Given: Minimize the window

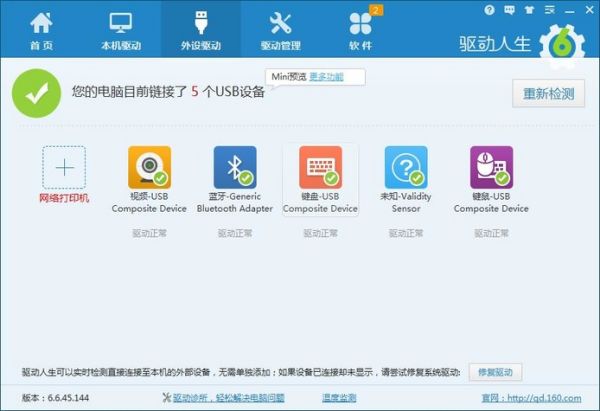Looking at the screenshot, I should click(x=569, y=11).
